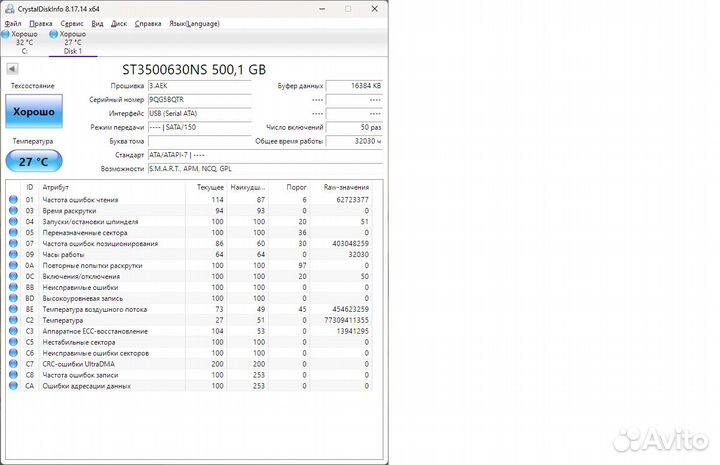Viewport: 720px width, 465px height.
Task: Click the status icon for Переназначенные сектора
Action: (x=13, y=232)
